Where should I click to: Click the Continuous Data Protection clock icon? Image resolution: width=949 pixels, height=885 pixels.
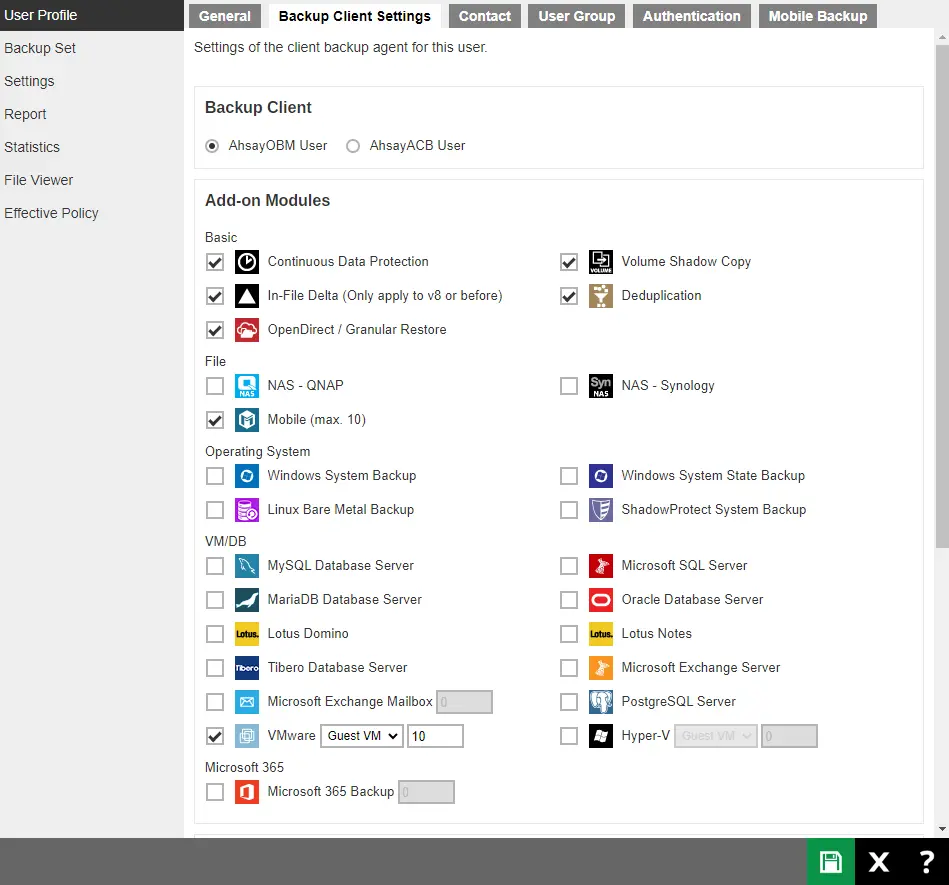coord(247,262)
